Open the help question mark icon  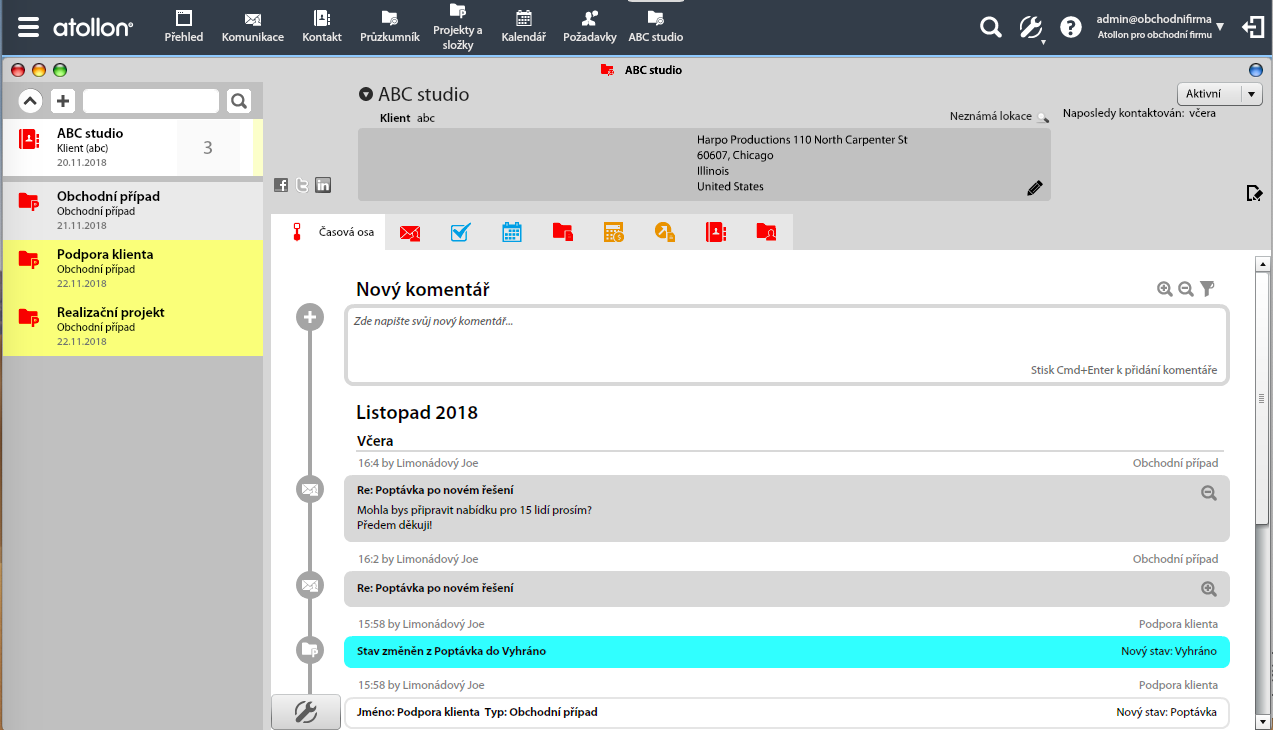[1071, 28]
